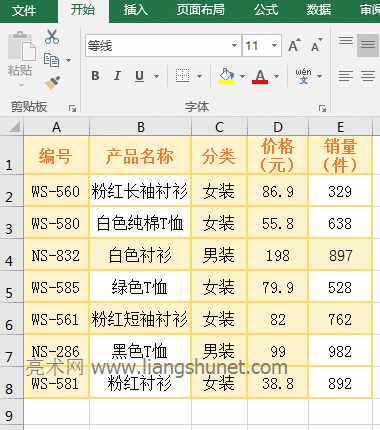Switch to the 插入 tab
380x430 pixels.
(x=136, y=10)
